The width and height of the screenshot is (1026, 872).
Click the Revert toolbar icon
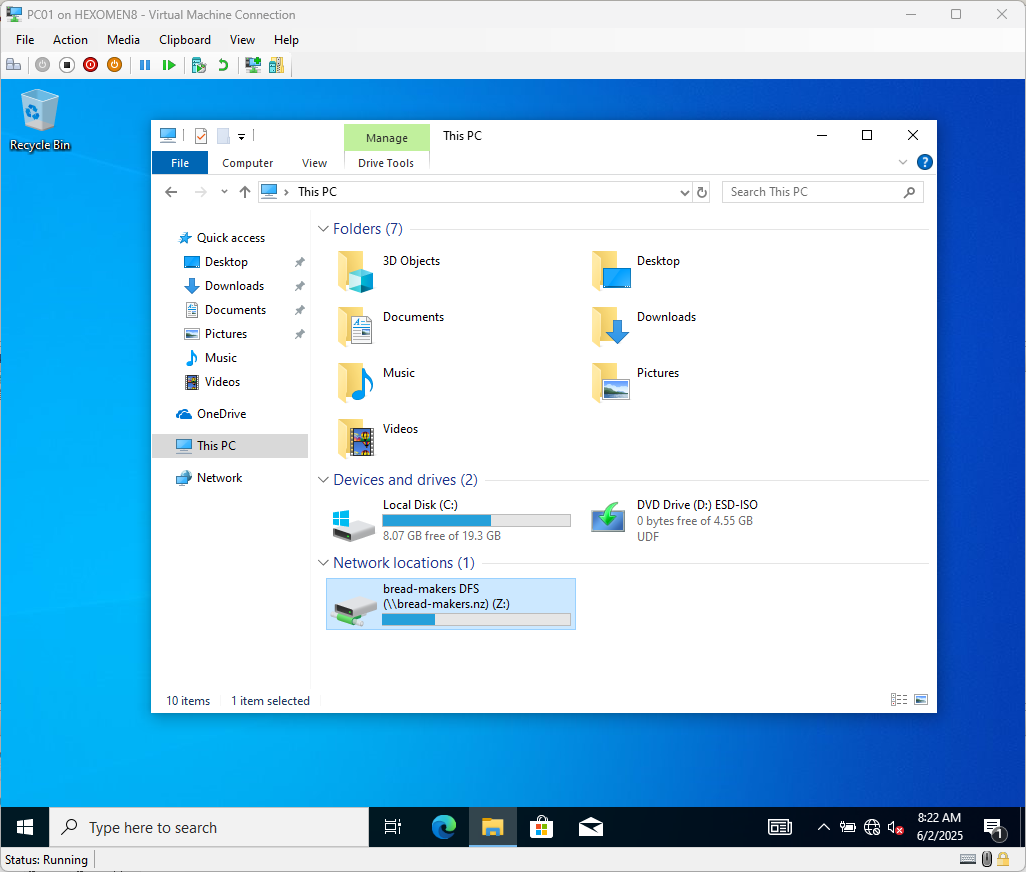(223, 65)
